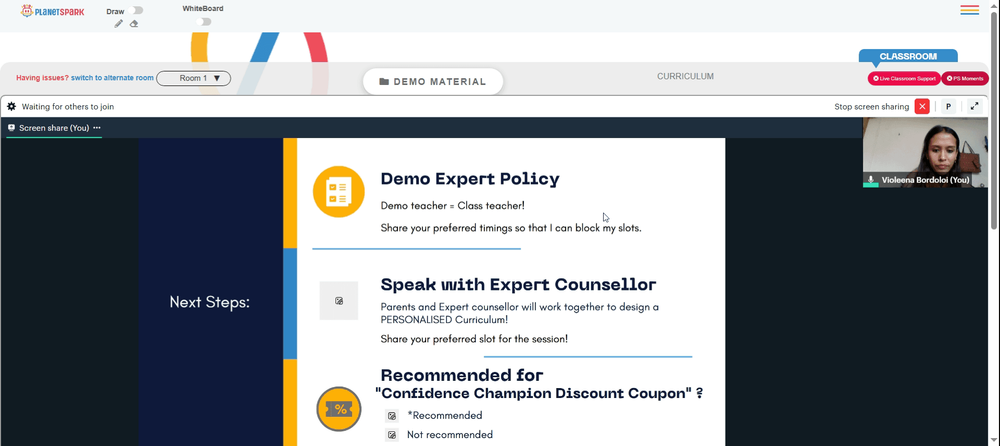
Task: Click Violeena Bordoloi's video thumbnail
Action: coord(925,152)
